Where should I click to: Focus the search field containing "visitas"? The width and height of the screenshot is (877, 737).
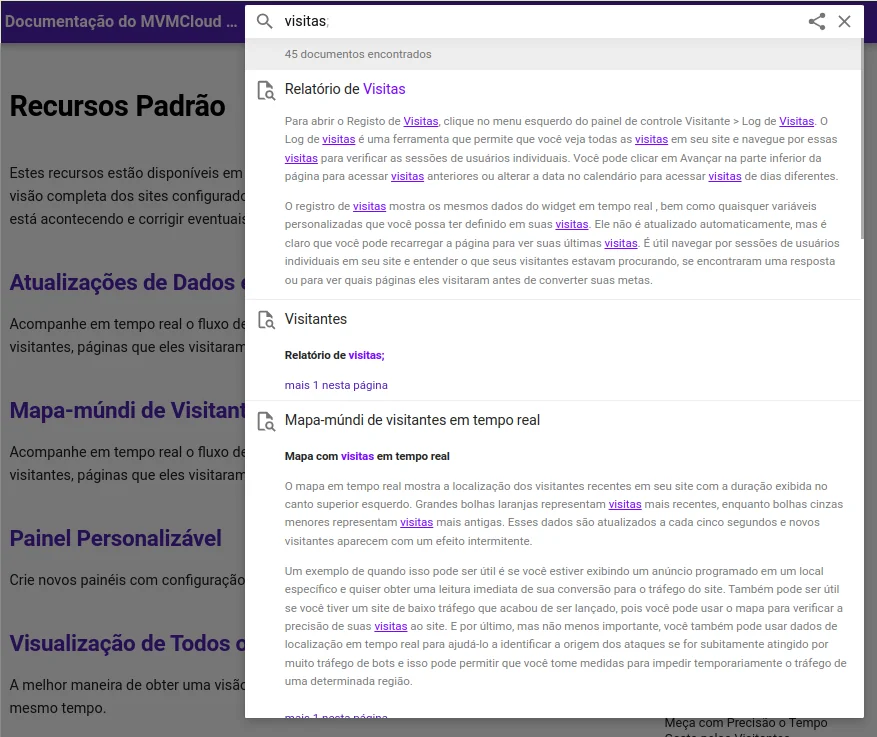pyautogui.click(x=540, y=21)
